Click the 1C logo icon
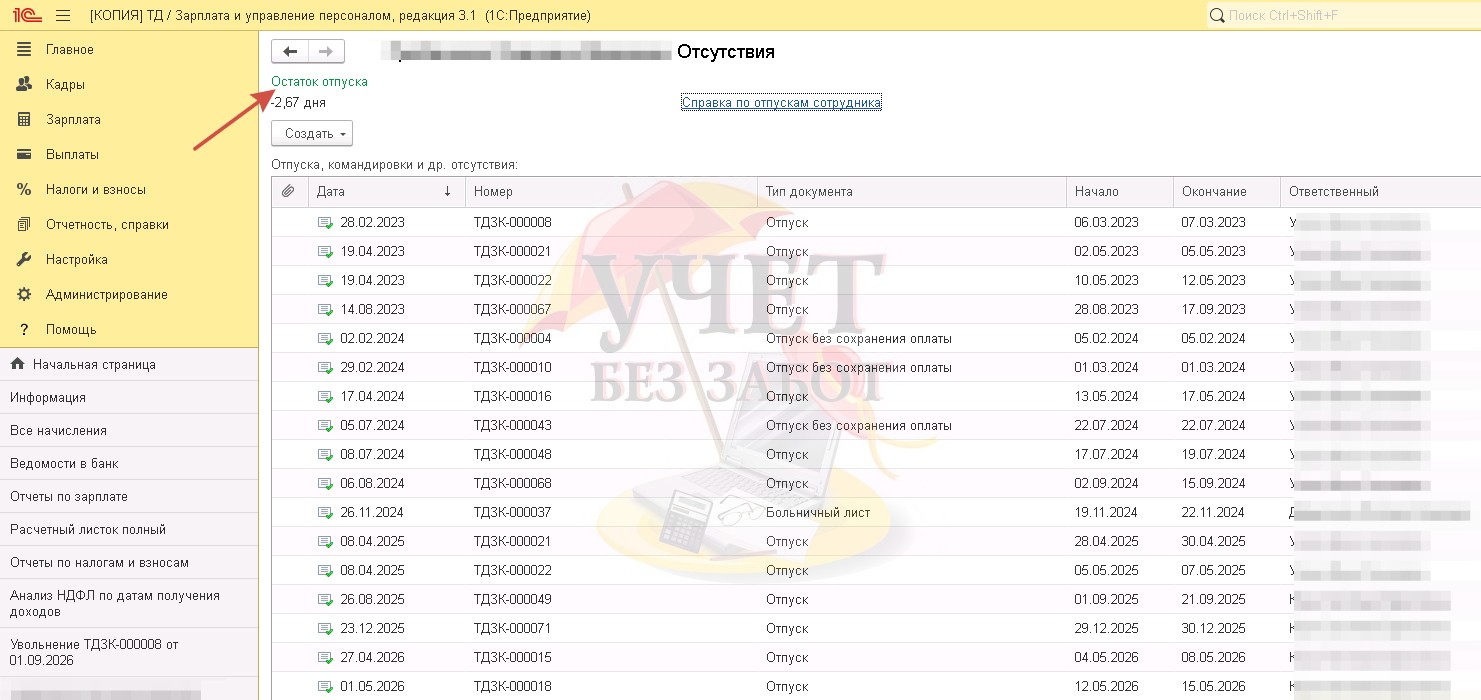This screenshot has width=1481, height=700. pyautogui.click(x=26, y=16)
